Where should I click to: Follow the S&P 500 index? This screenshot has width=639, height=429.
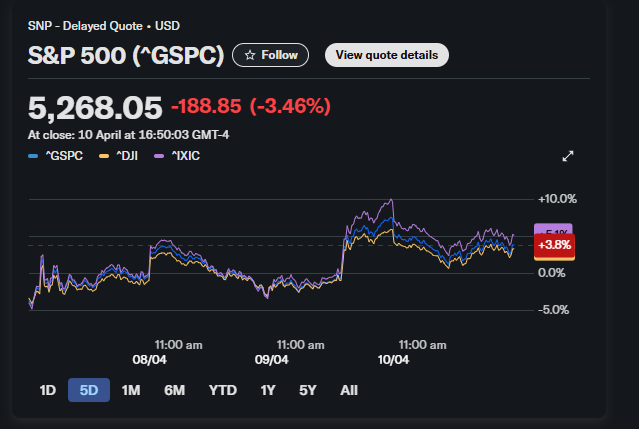click(x=271, y=55)
